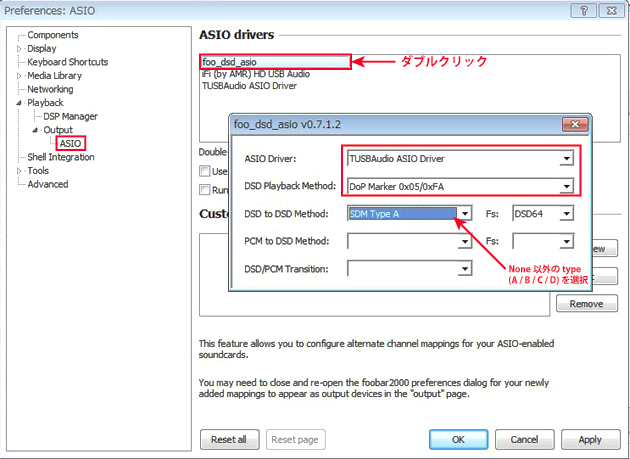The width and height of the screenshot is (630, 459).
Task: Open DSP Manager preferences page
Action: click(70, 116)
